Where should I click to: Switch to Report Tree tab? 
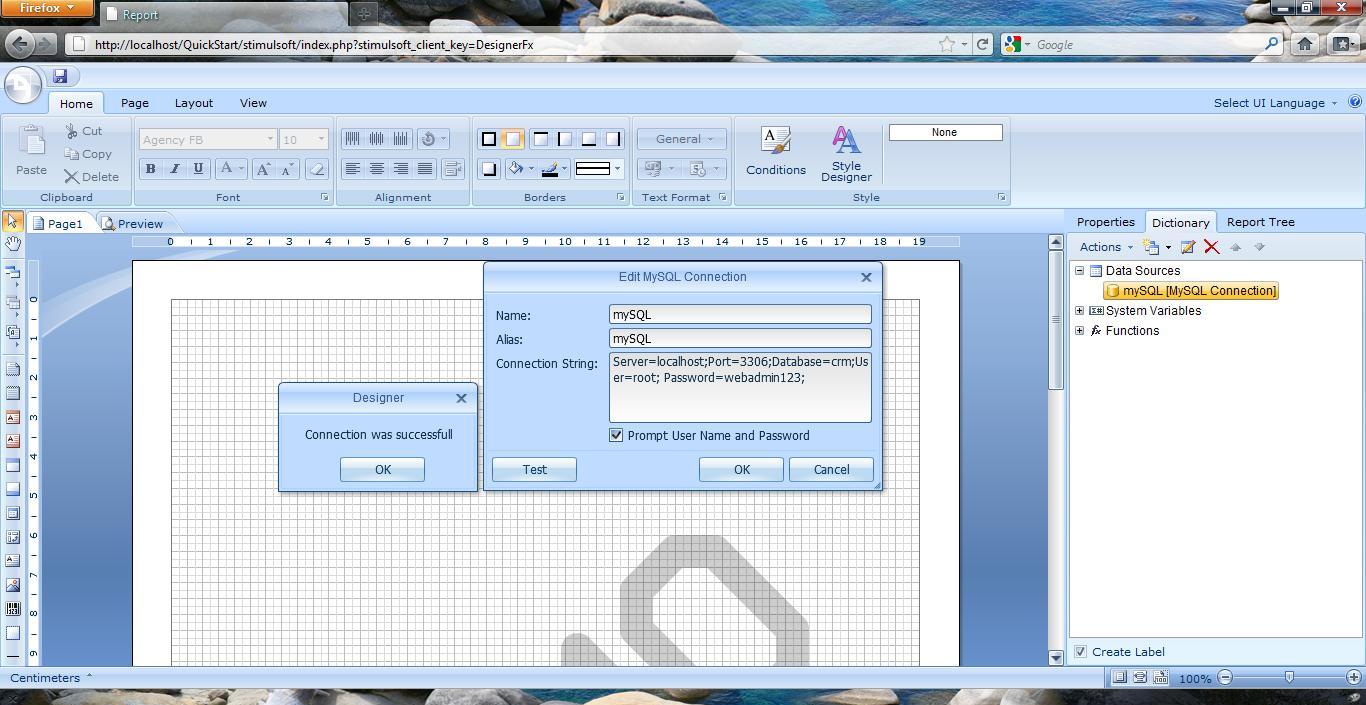1260,222
